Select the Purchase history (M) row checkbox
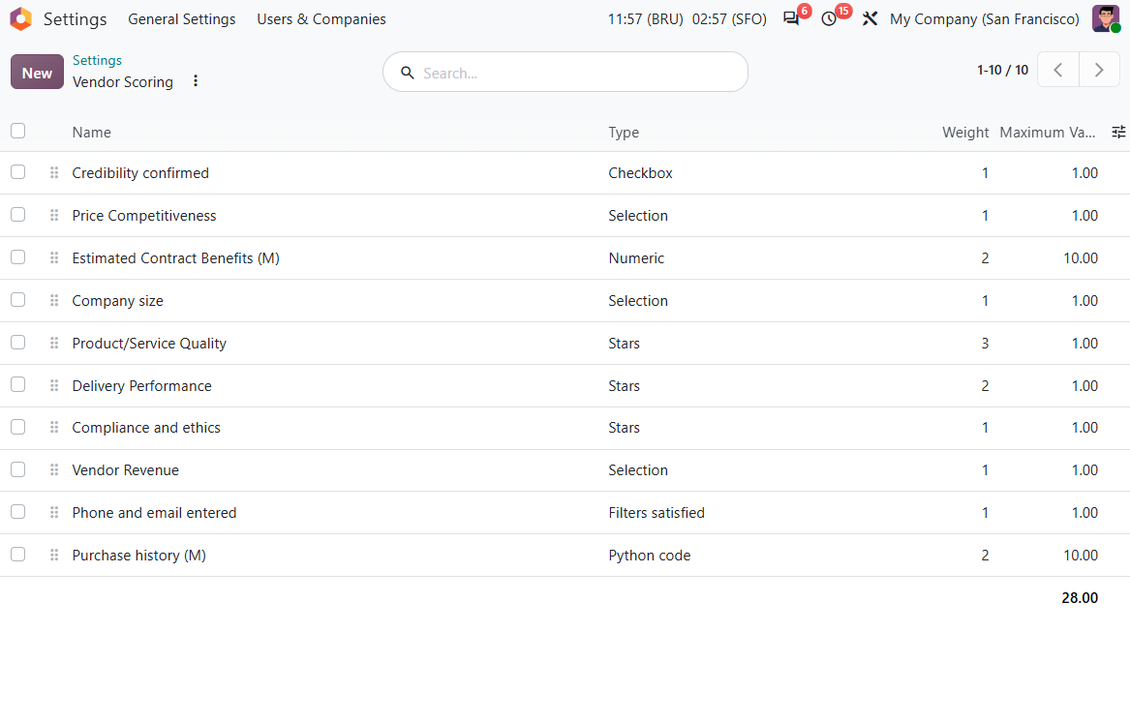 pyautogui.click(x=18, y=554)
